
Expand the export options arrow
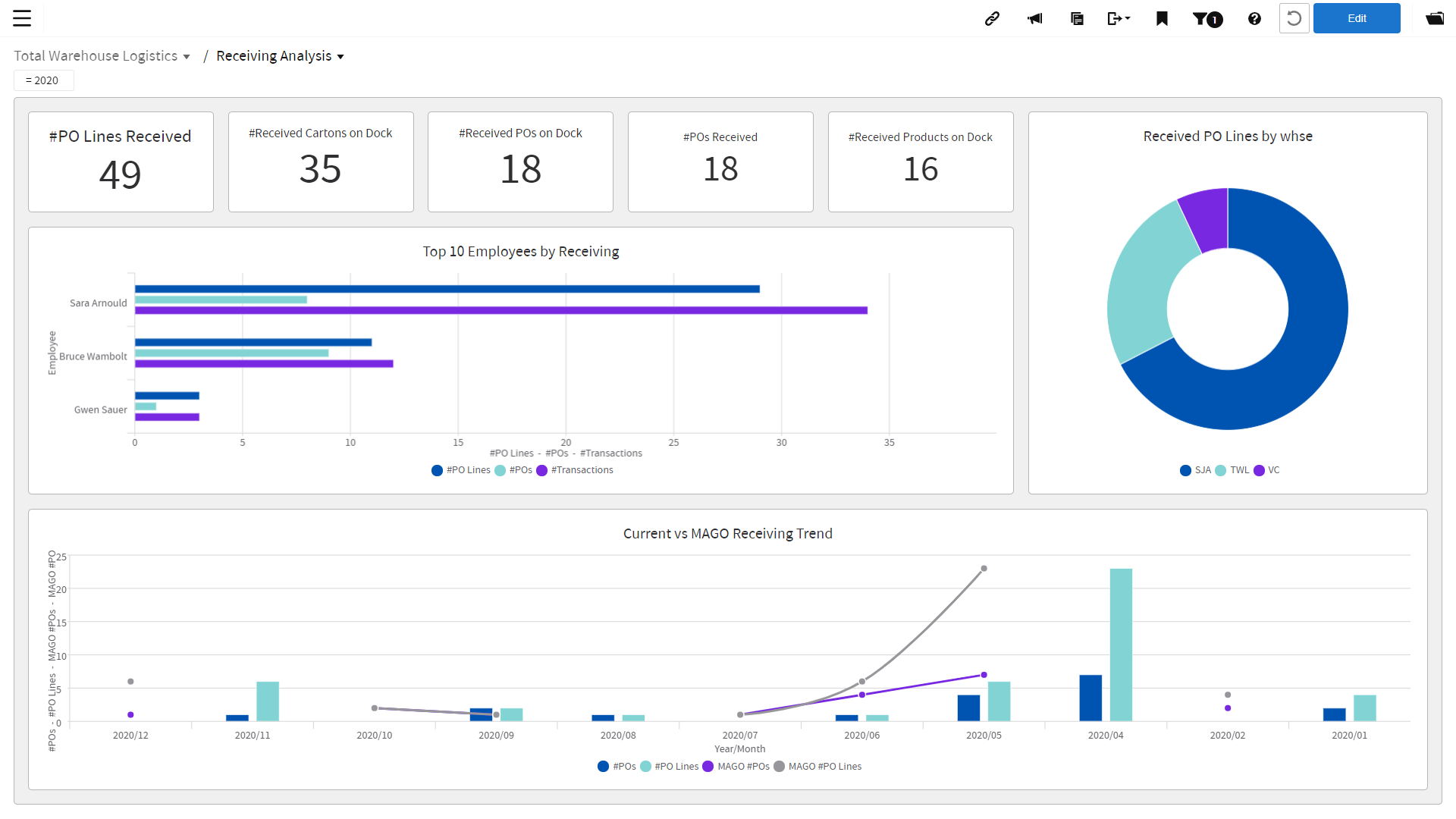(x=1127, y=18)
